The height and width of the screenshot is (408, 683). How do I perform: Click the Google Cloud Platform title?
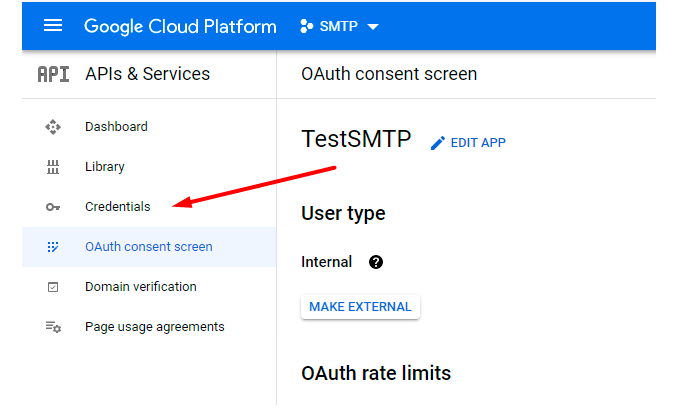point(180,27)
